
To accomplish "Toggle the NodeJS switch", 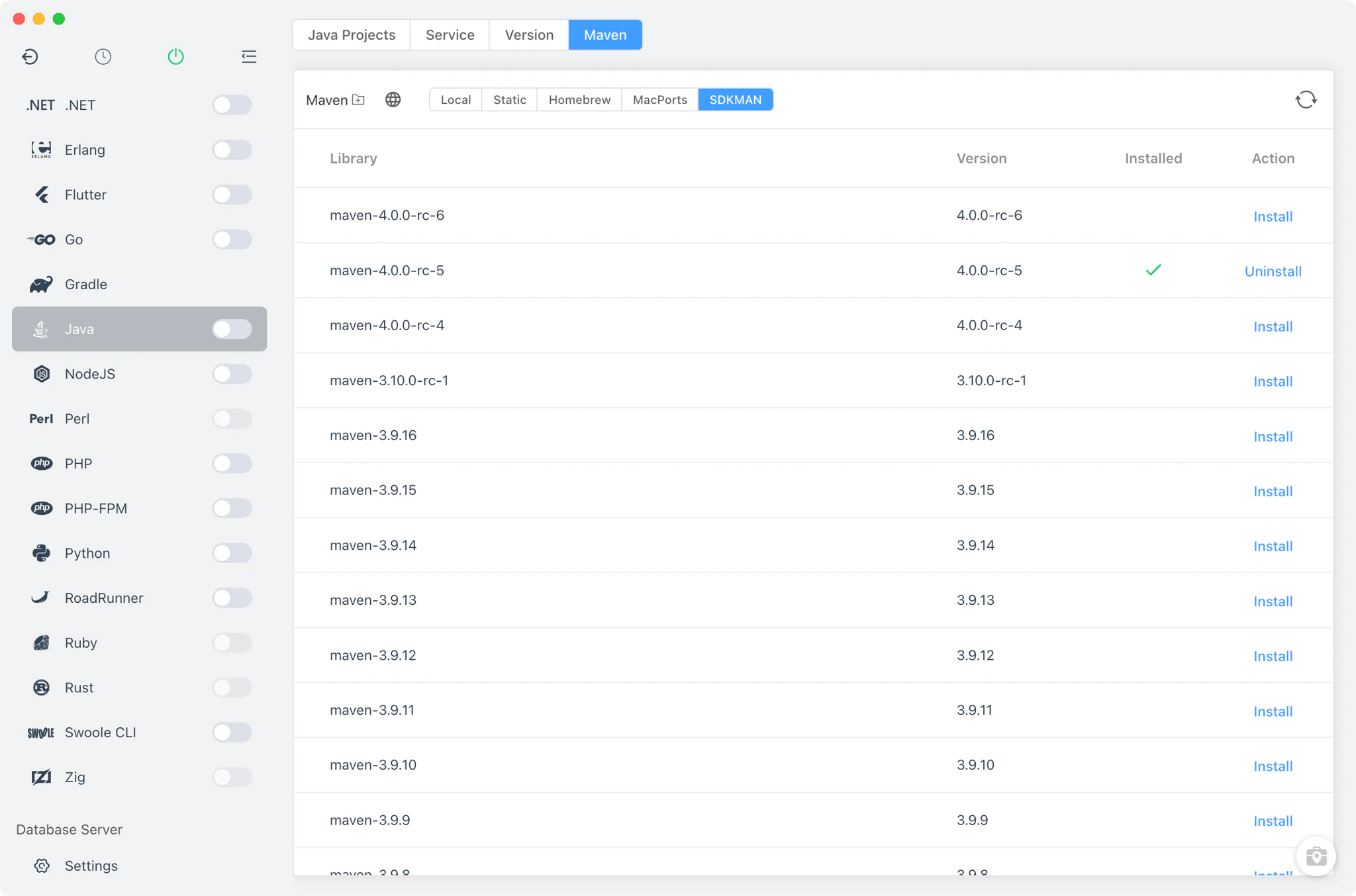I will coord(232,374).
